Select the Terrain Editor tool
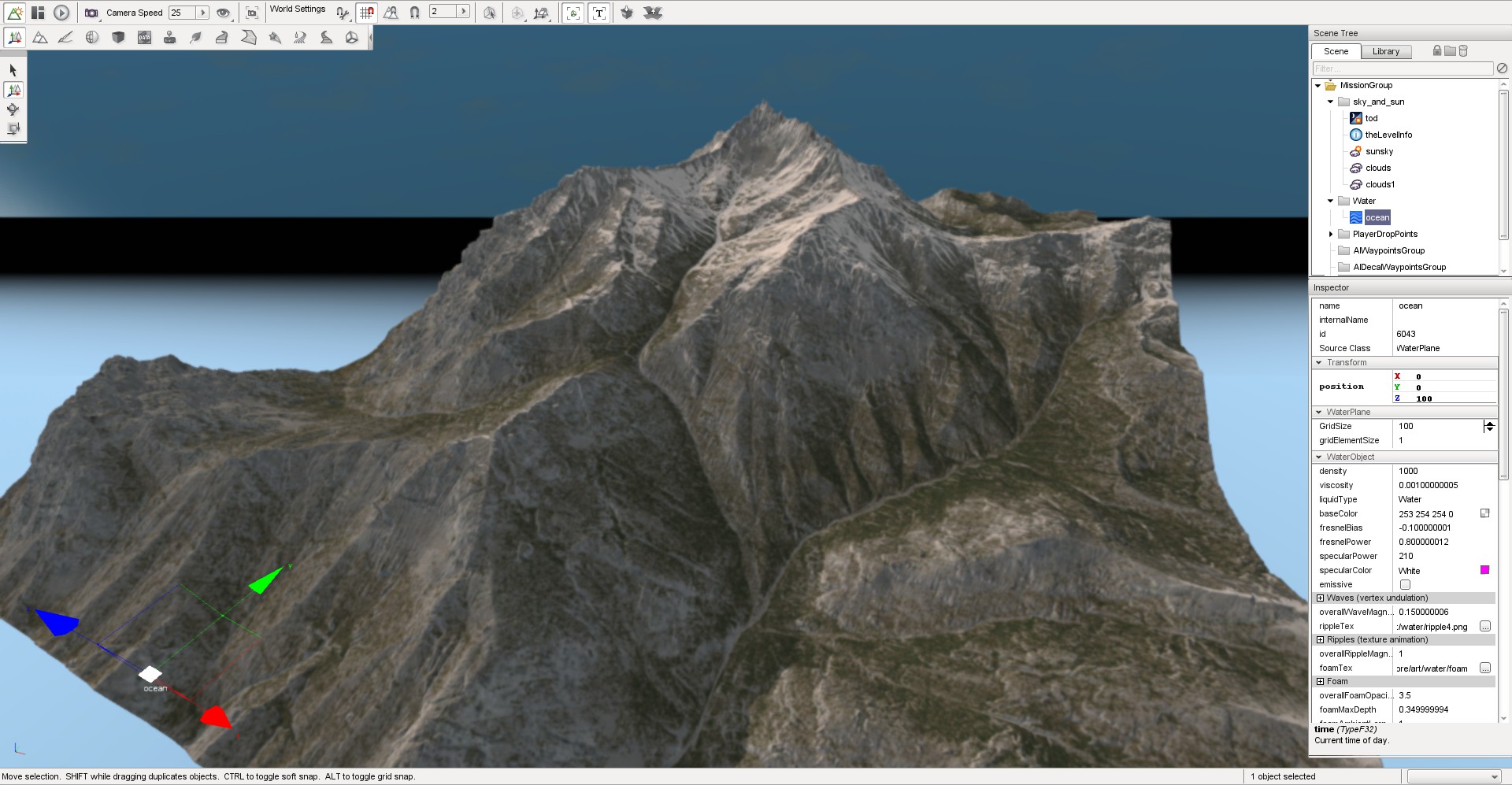Viewport: 1512px width, 785px height. 40,37
